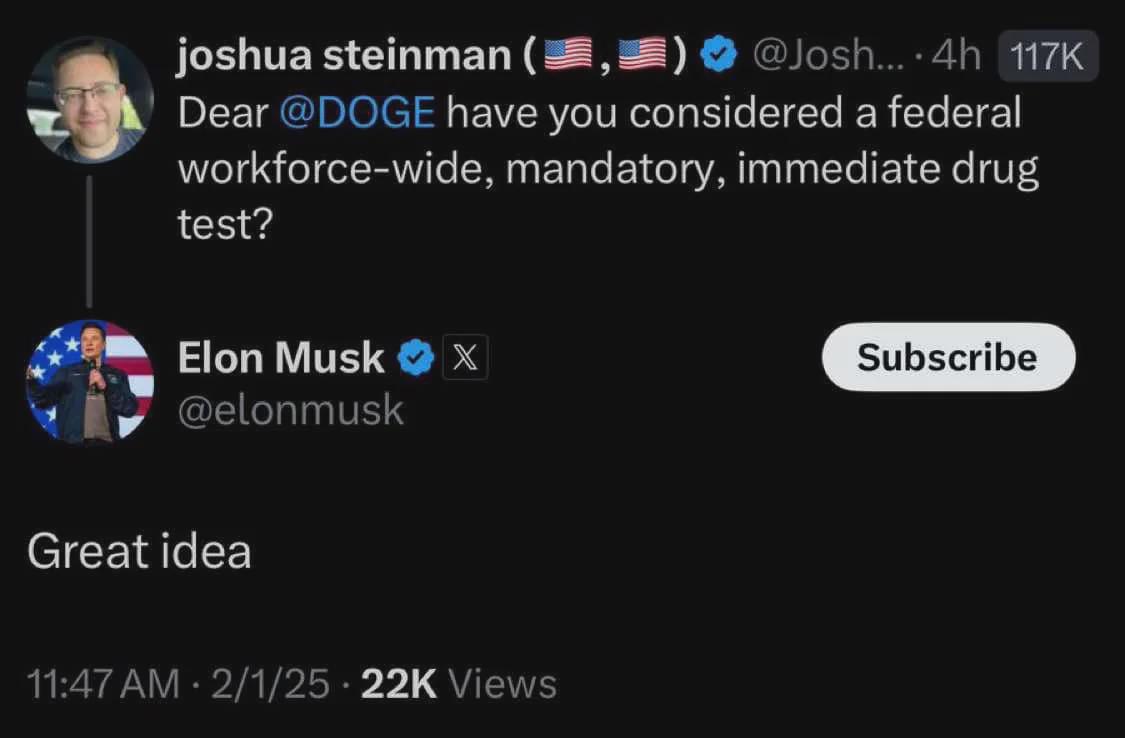Click the 11:47 AM timestamp
1125x738 pixels.
[x=103, y=683]
